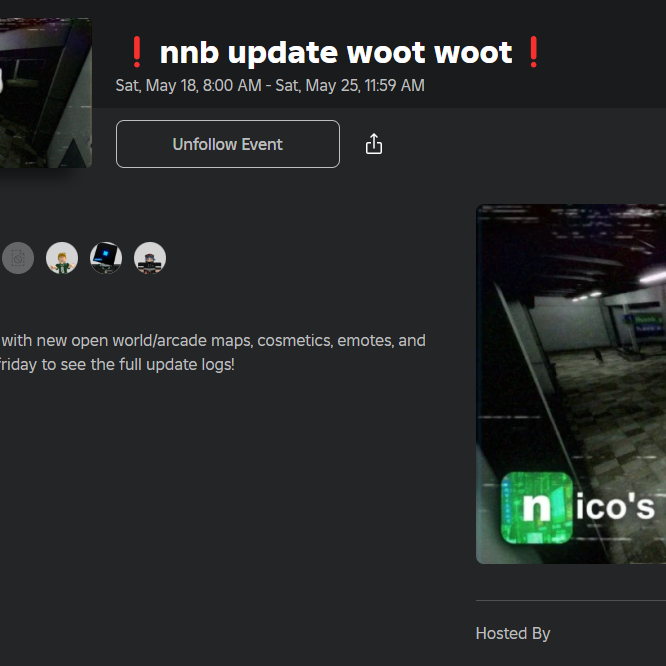Click the divider line above Hosted By

(571, 601)
